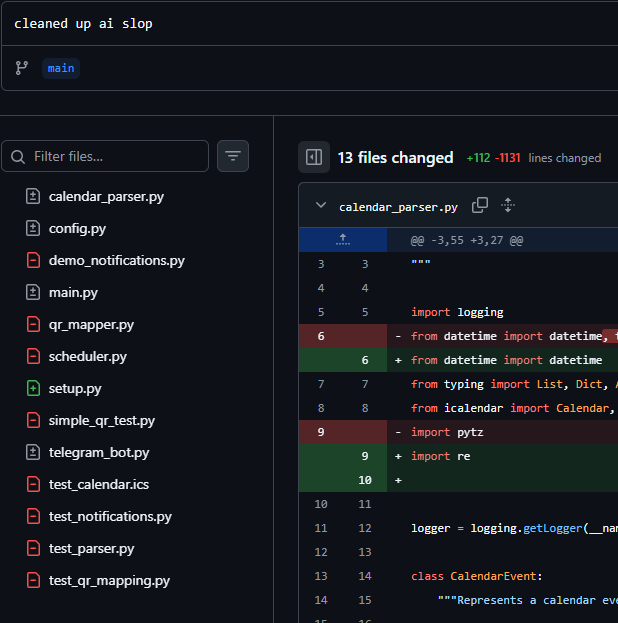Click the git branch icon beside main
Image resolution: width=618 pixels, height=623 pixels.
21,68
